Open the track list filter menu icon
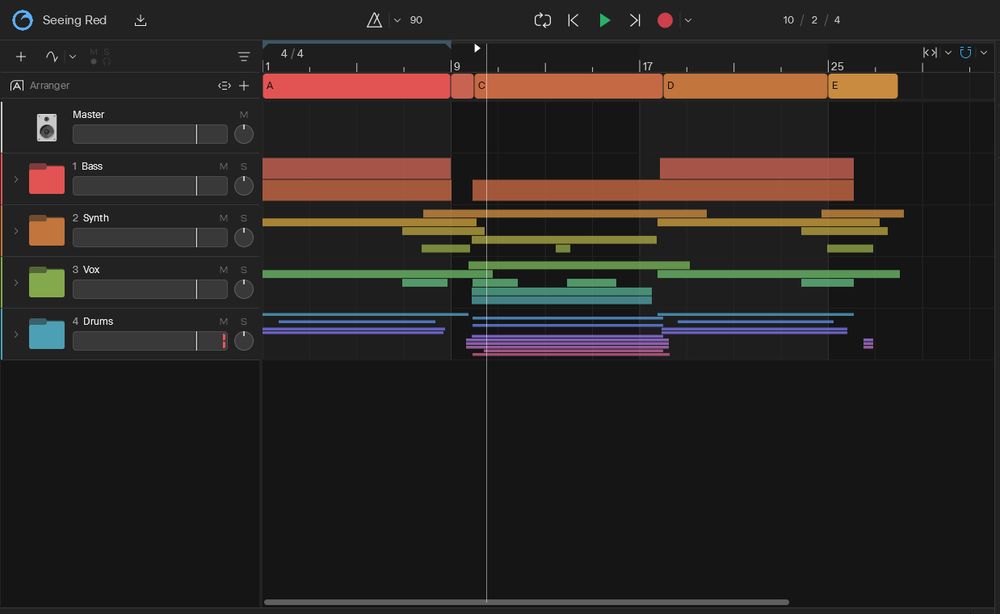Screen dimensions: 1000x614 pyautogui.click(x=244, y=57)
